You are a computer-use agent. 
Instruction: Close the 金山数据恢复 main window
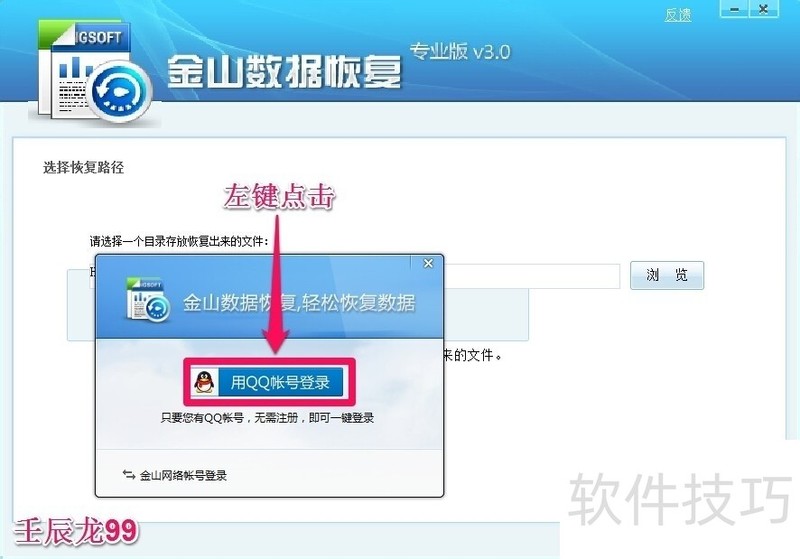(x=763, y=10)
